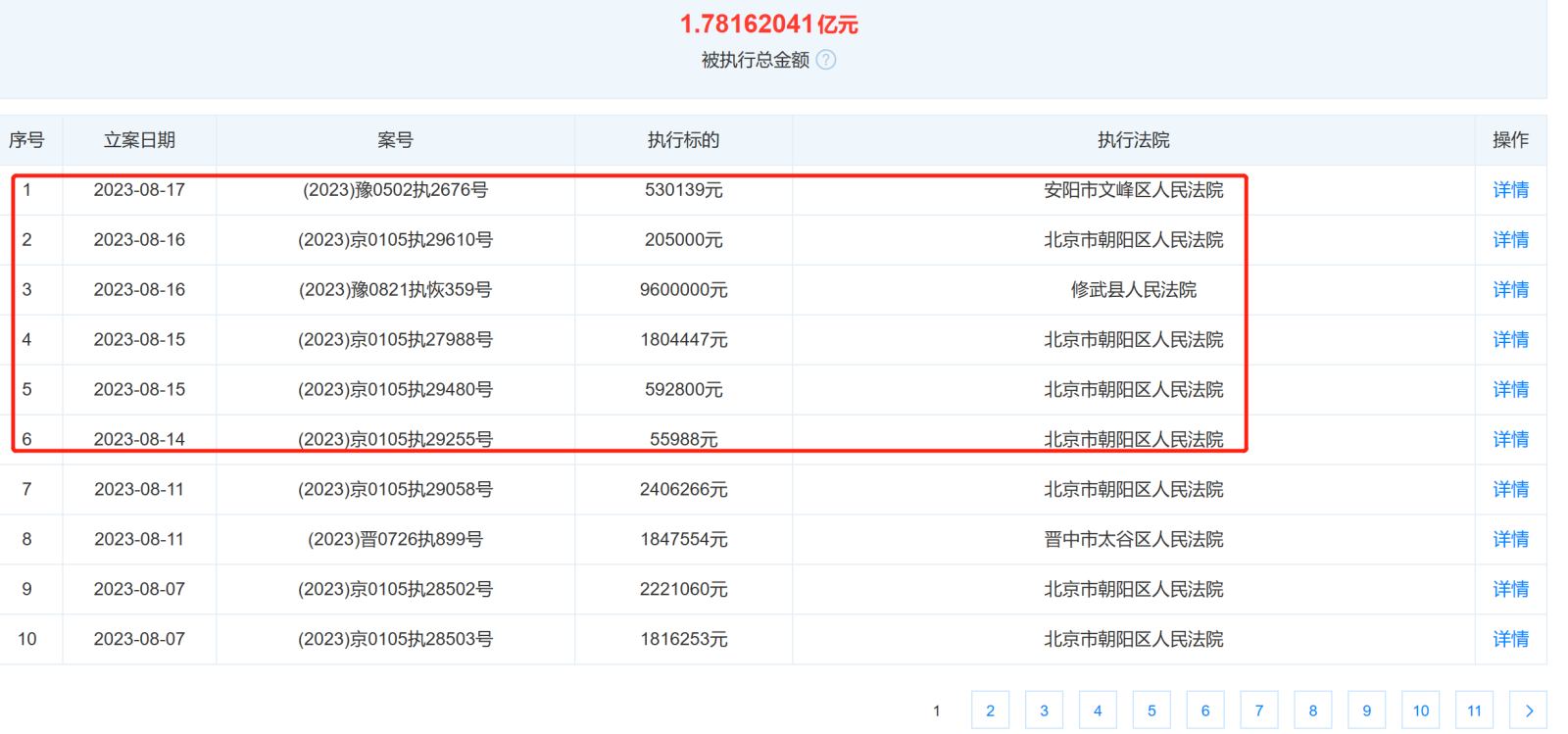Viewport: 1568px width, 734px height.
Task: Click amount 592800元
Action: pos(683,390)
